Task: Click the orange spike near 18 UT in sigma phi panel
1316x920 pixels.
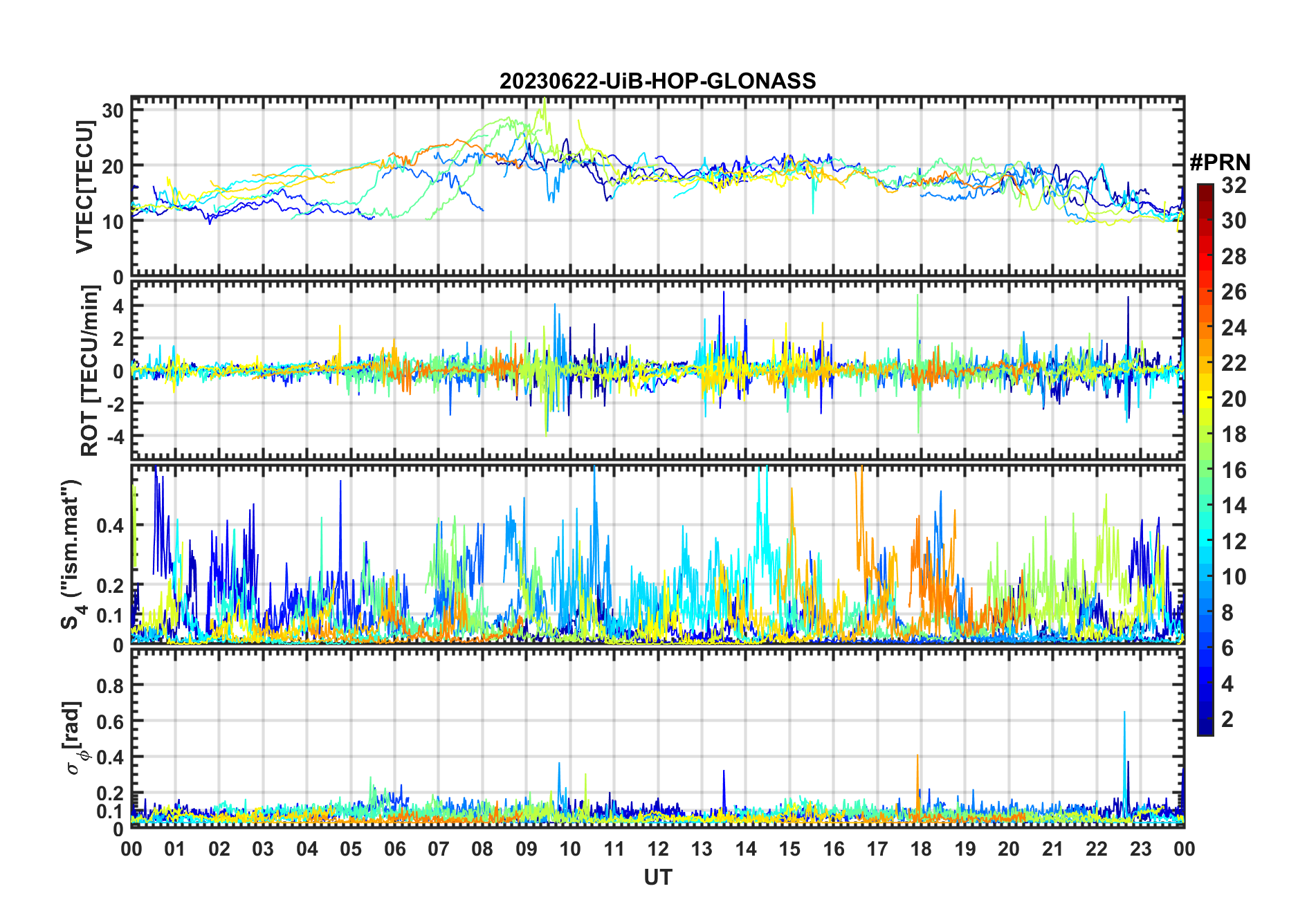Action: (917, 757)
